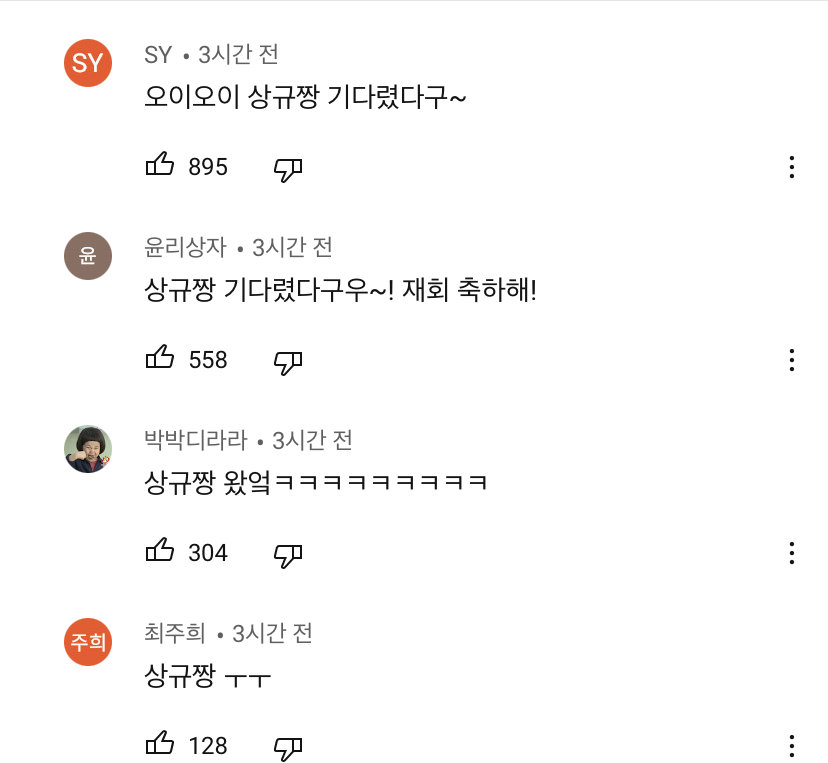Like 박박디라라's comment with 304 likes
Screen dimensions: 828x763
(160, 551)
